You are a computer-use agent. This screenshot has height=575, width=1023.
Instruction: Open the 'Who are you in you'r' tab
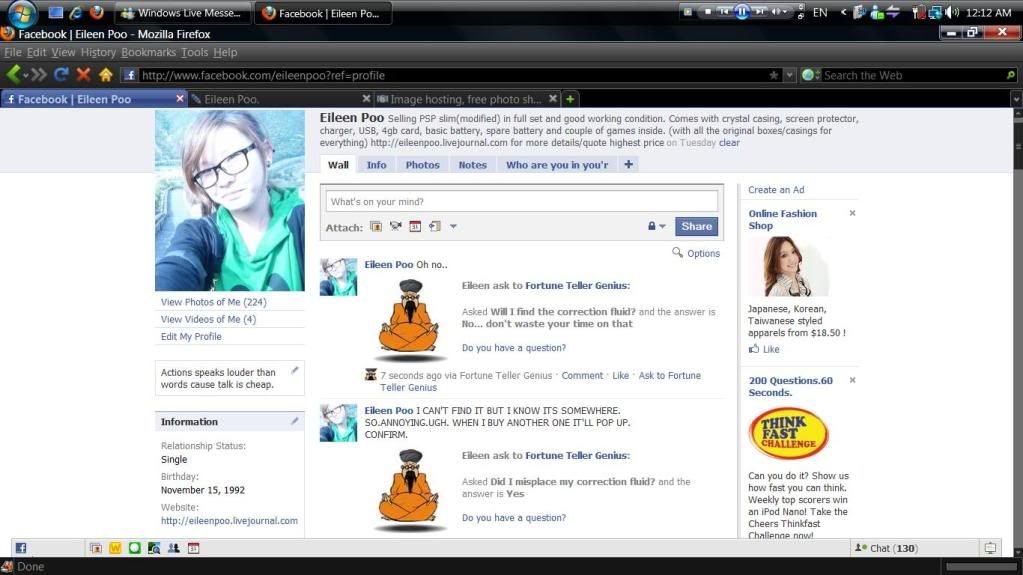click(x=557, y=165)
